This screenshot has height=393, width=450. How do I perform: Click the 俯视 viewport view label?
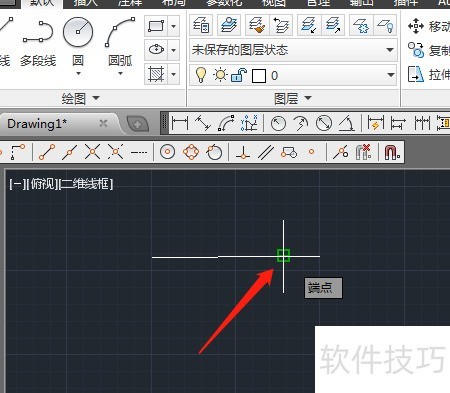click(42, 184)
